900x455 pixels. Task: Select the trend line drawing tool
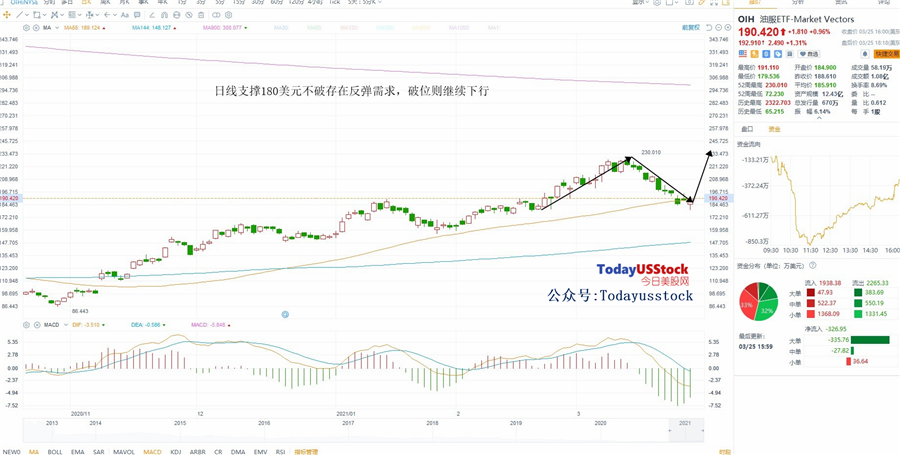20,15
